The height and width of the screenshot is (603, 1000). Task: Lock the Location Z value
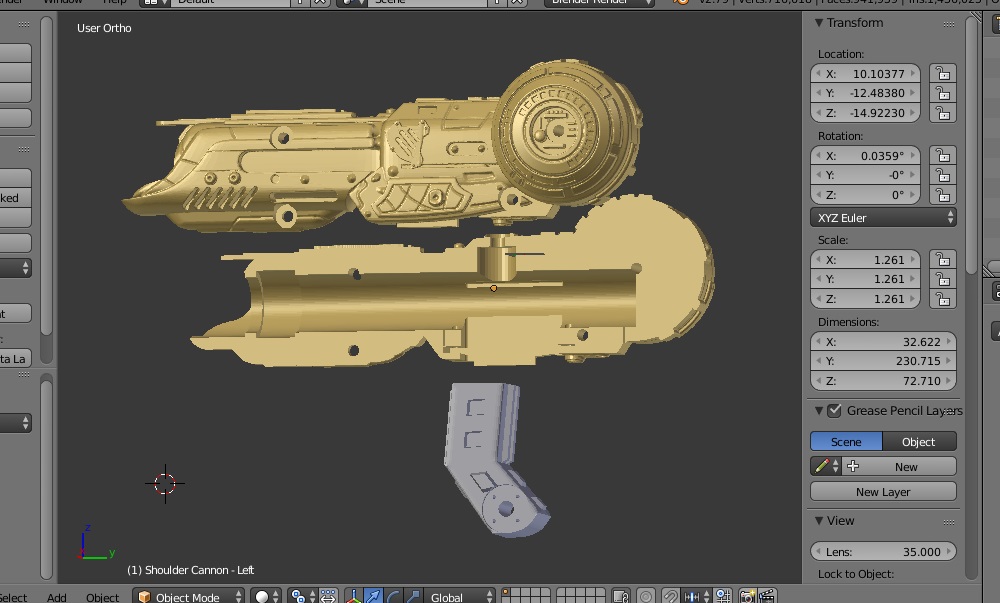(x=943, y=113)
